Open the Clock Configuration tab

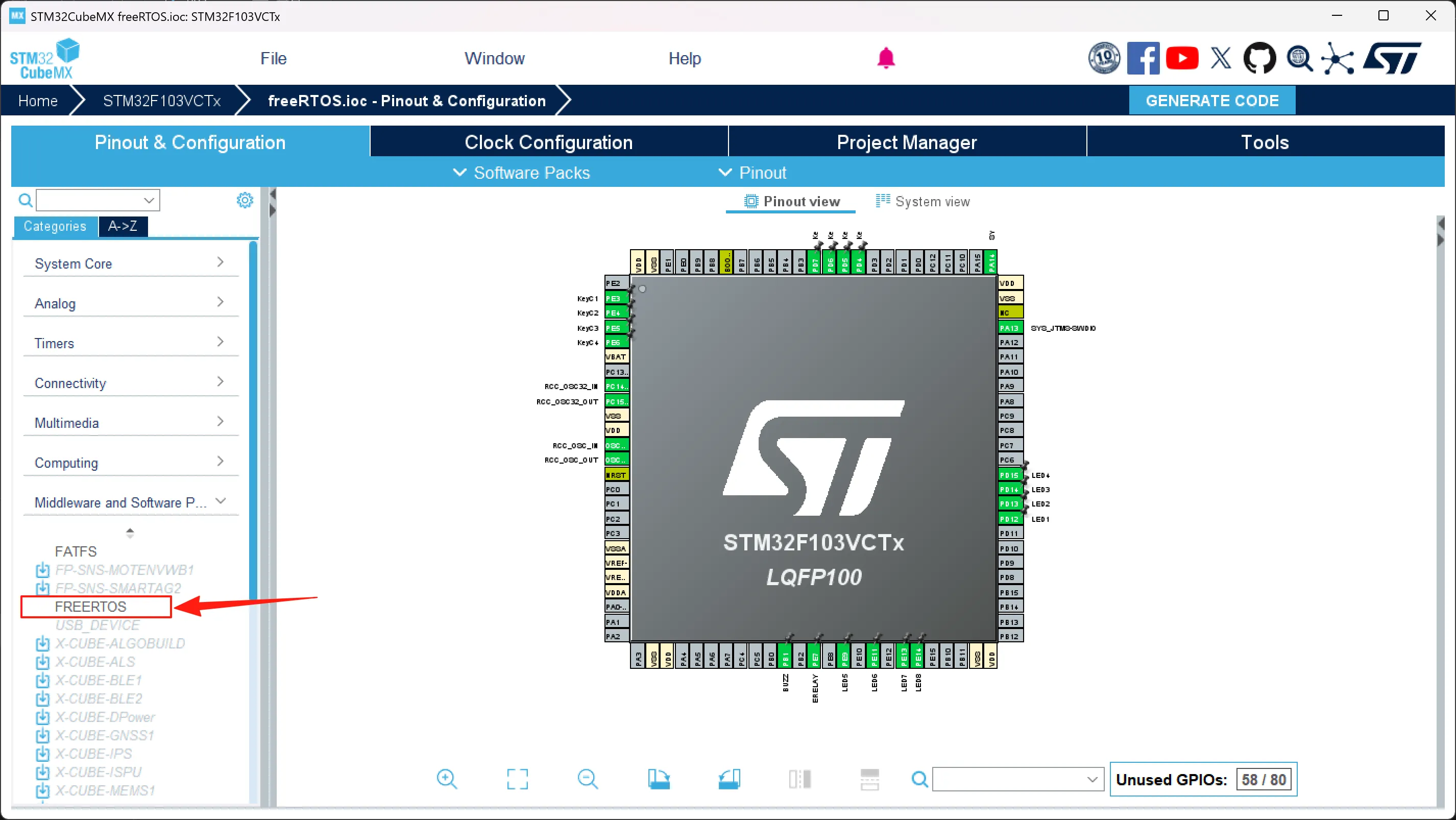pyautogui.click(x=548, y=142)
